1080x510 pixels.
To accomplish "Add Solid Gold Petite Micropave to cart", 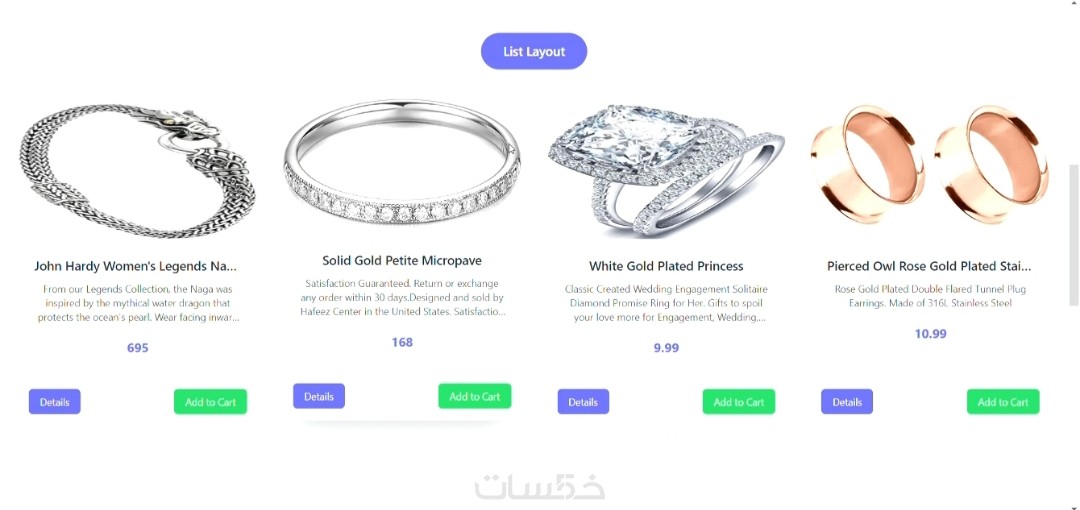I will tap(475, 396).
